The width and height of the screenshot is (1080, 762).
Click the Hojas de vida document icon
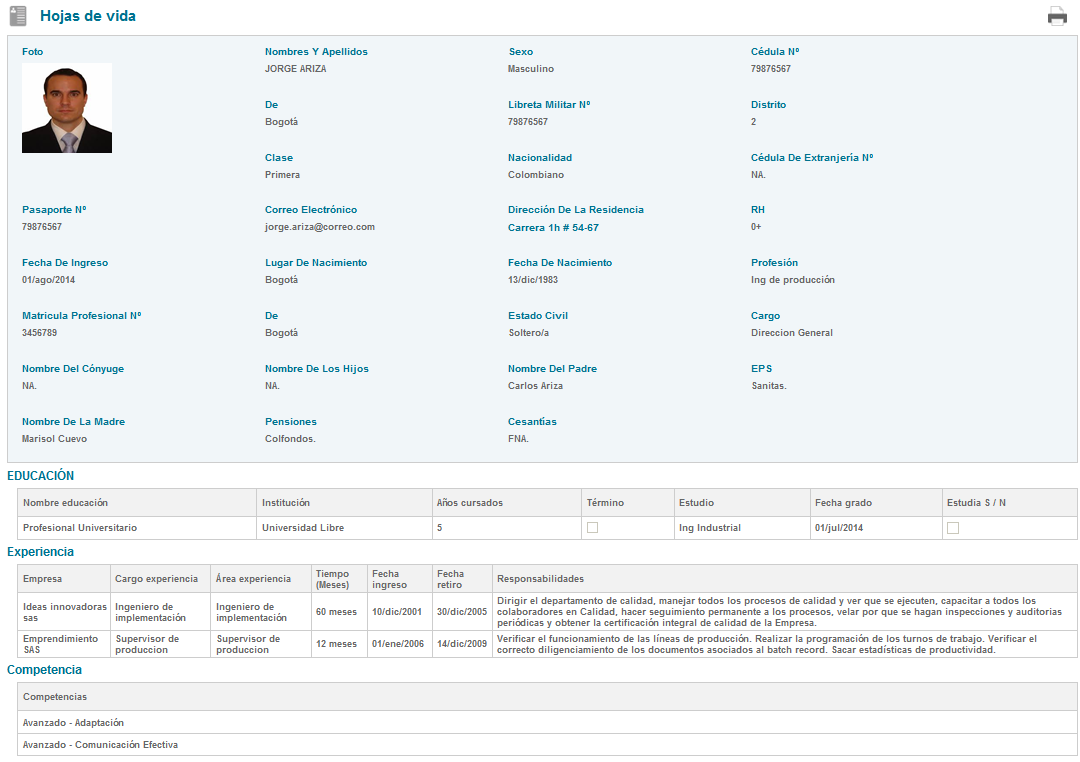[18, 16]
